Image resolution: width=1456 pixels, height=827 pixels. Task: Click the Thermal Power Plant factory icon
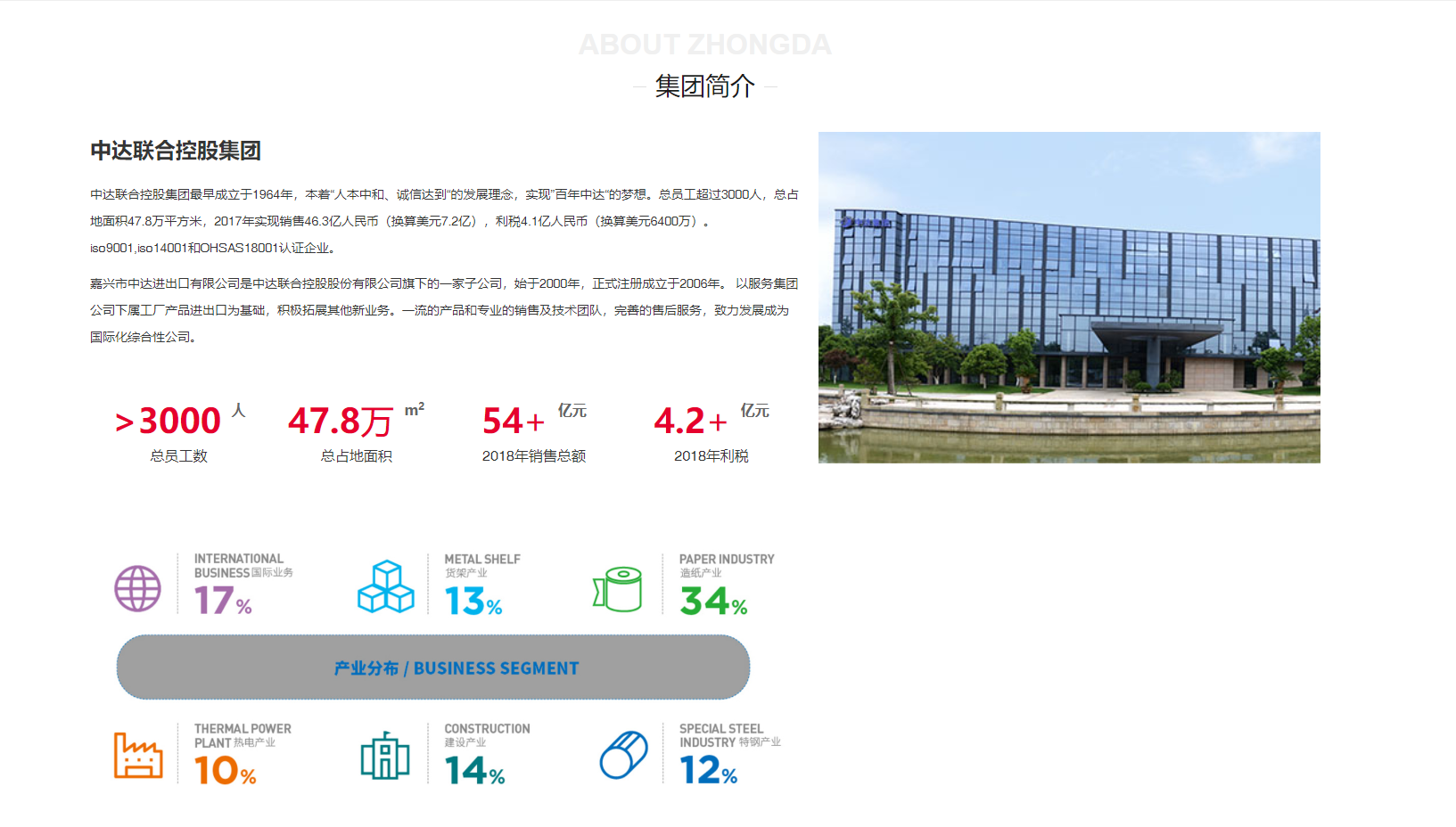(138, 756)
